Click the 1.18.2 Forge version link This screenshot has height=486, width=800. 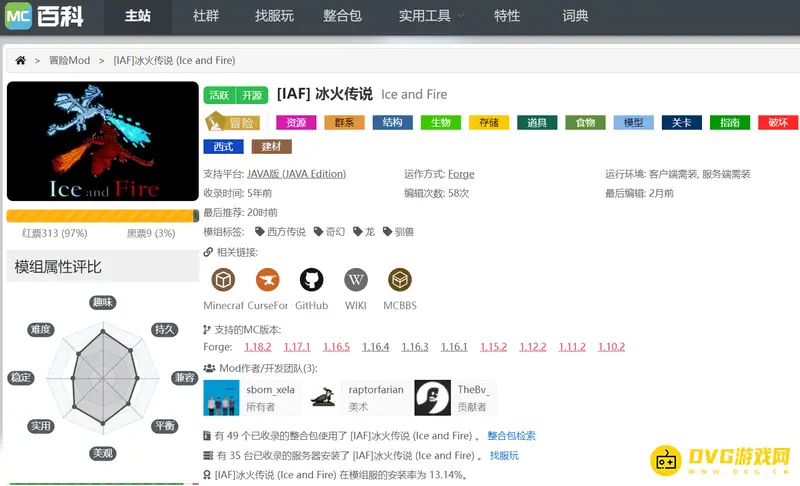[258, 347]
